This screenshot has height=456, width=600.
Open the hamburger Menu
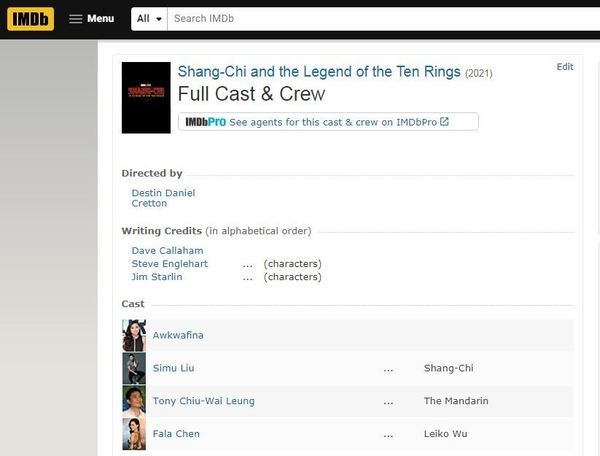tap(91, 18)
